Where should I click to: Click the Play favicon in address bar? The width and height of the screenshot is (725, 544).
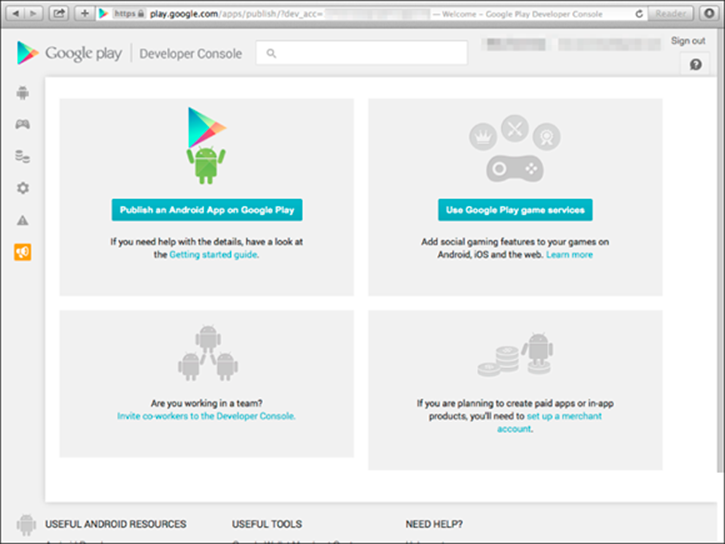[104, 13]
